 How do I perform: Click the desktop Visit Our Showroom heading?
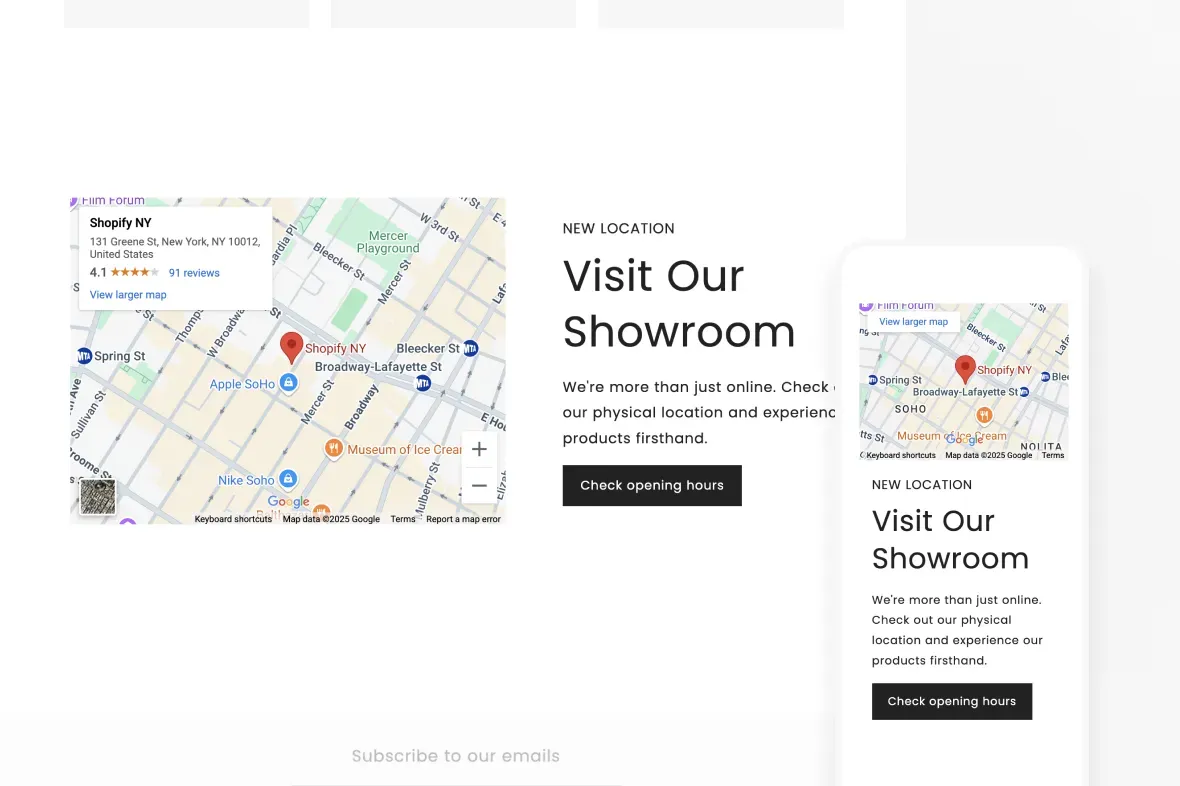pos(679,303)
